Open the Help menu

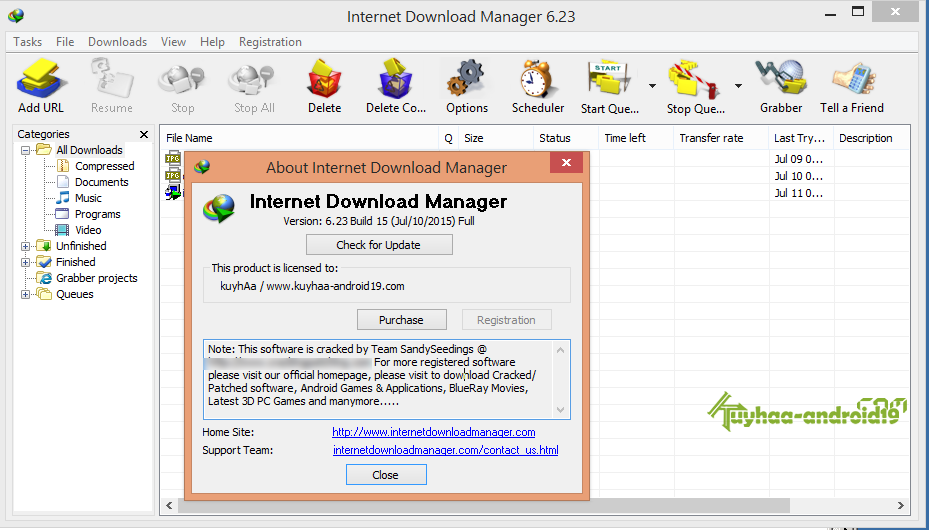coord(212,41)
